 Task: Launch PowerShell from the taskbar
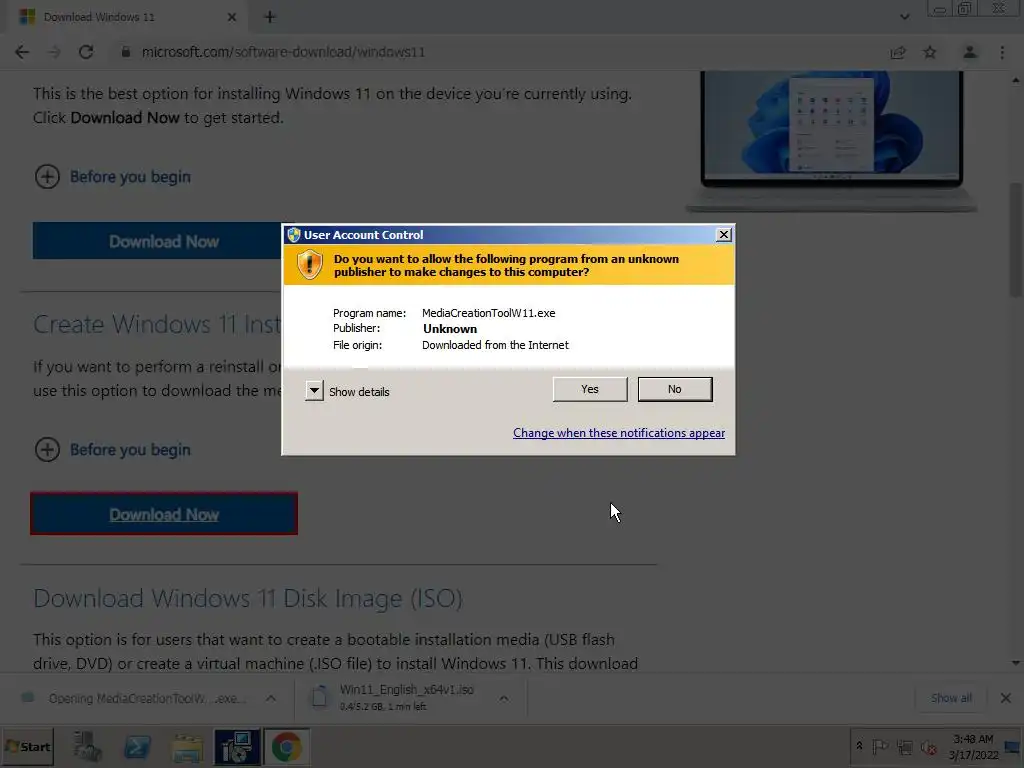click(137, 746)
